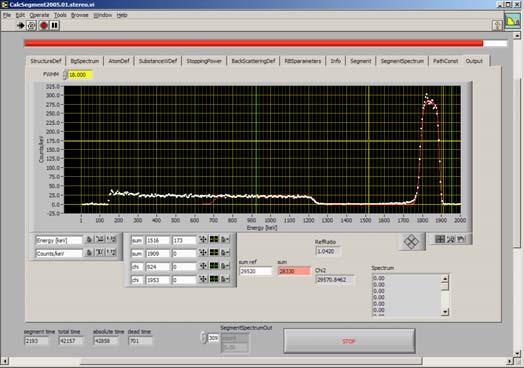Click the VI icon pane at top right
524x368 pixels.
tap(513, 22)
